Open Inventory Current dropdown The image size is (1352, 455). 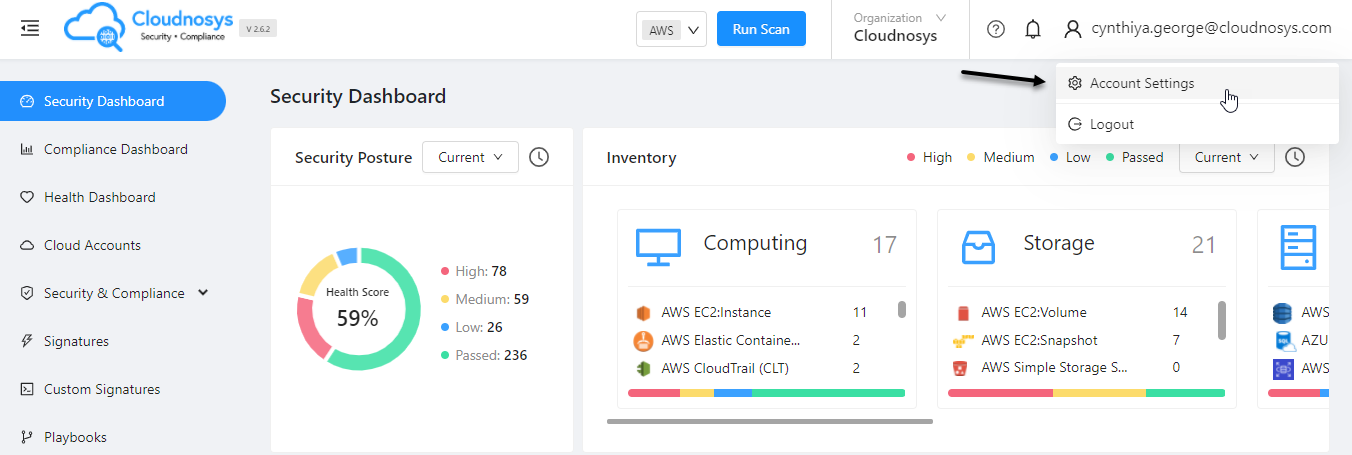pos(1226,157)
